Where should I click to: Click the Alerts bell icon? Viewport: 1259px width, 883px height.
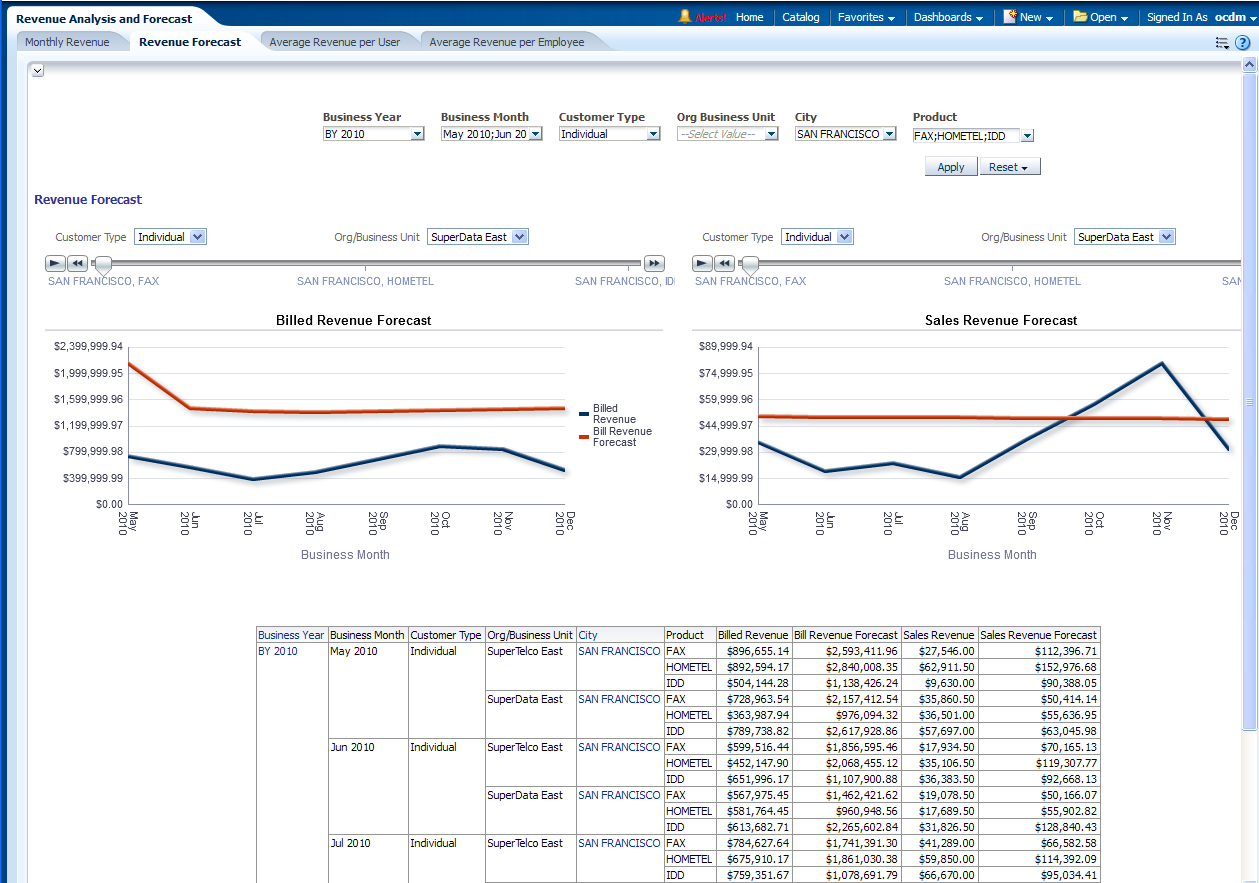[x=685, y=17]
